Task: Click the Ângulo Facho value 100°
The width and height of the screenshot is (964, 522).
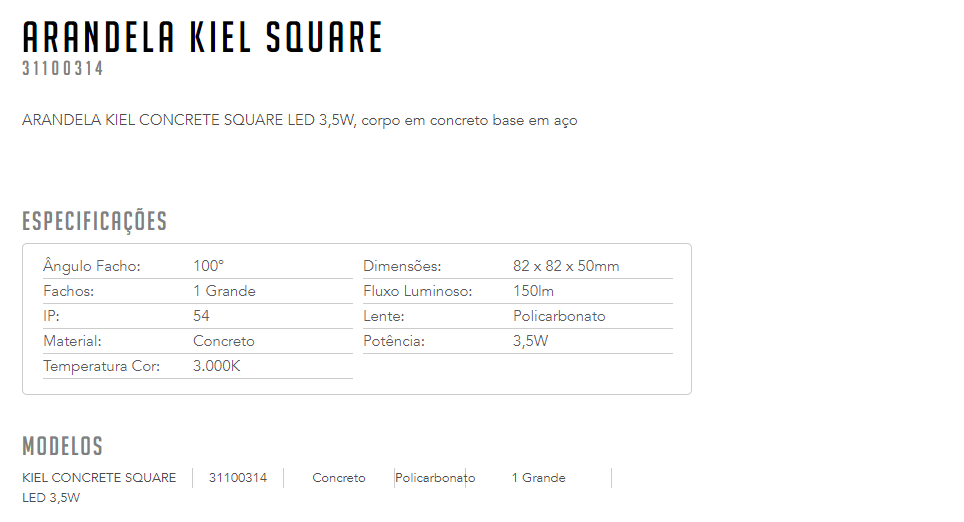Action: click(208, 266)
